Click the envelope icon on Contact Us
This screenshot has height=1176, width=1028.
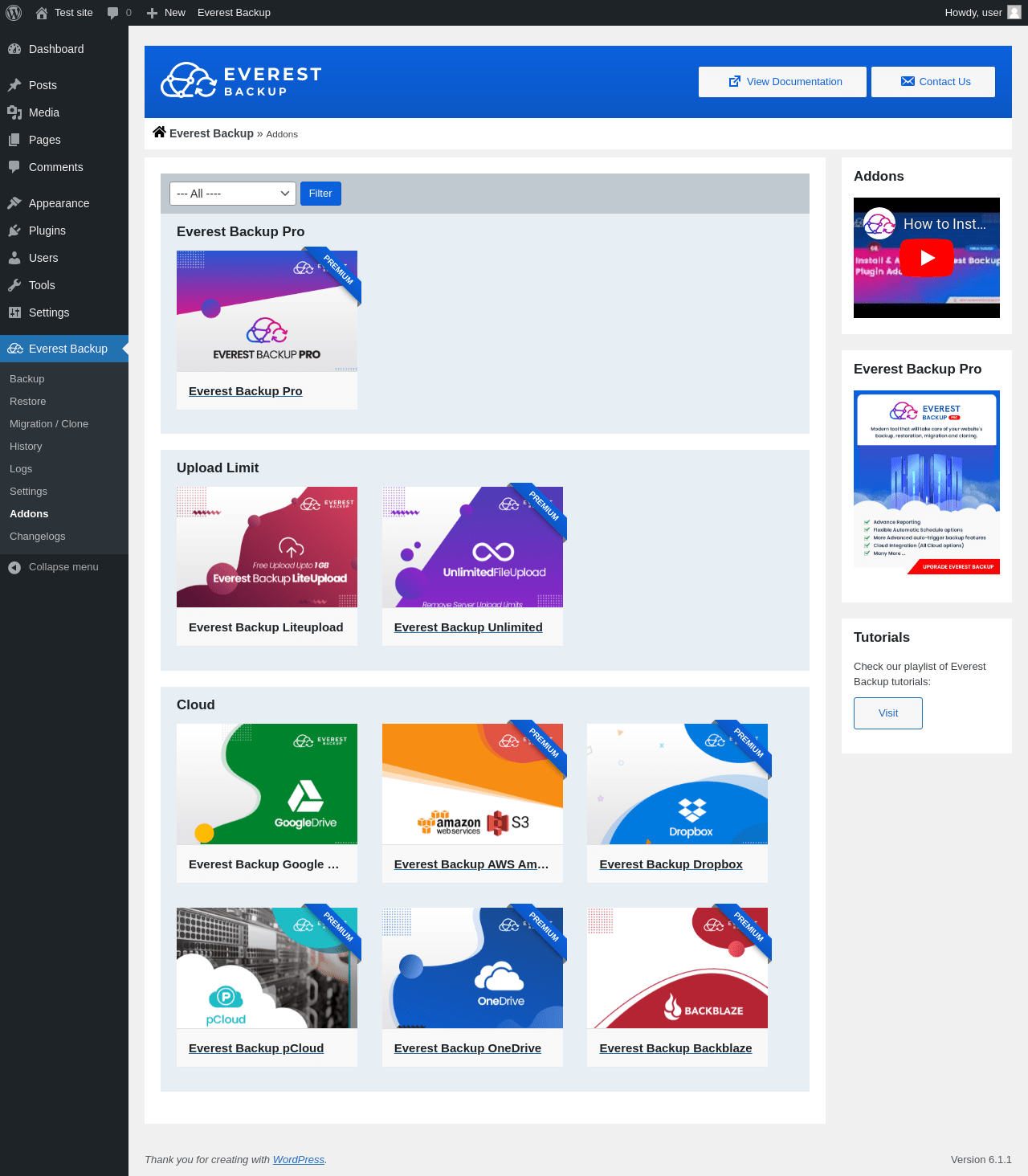tap(908, 82)
